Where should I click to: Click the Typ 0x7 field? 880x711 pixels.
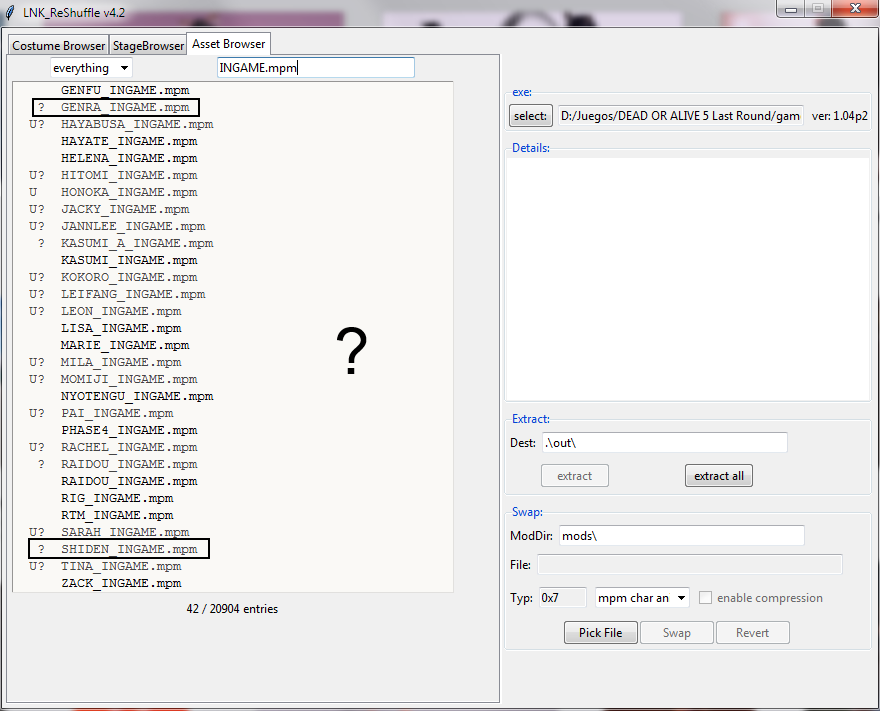pos(562,598)
